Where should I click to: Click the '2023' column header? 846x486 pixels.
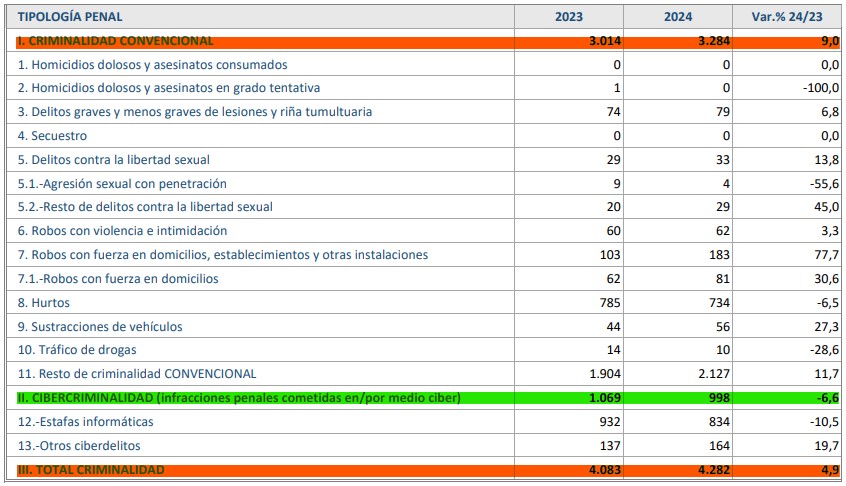point(569,17)
